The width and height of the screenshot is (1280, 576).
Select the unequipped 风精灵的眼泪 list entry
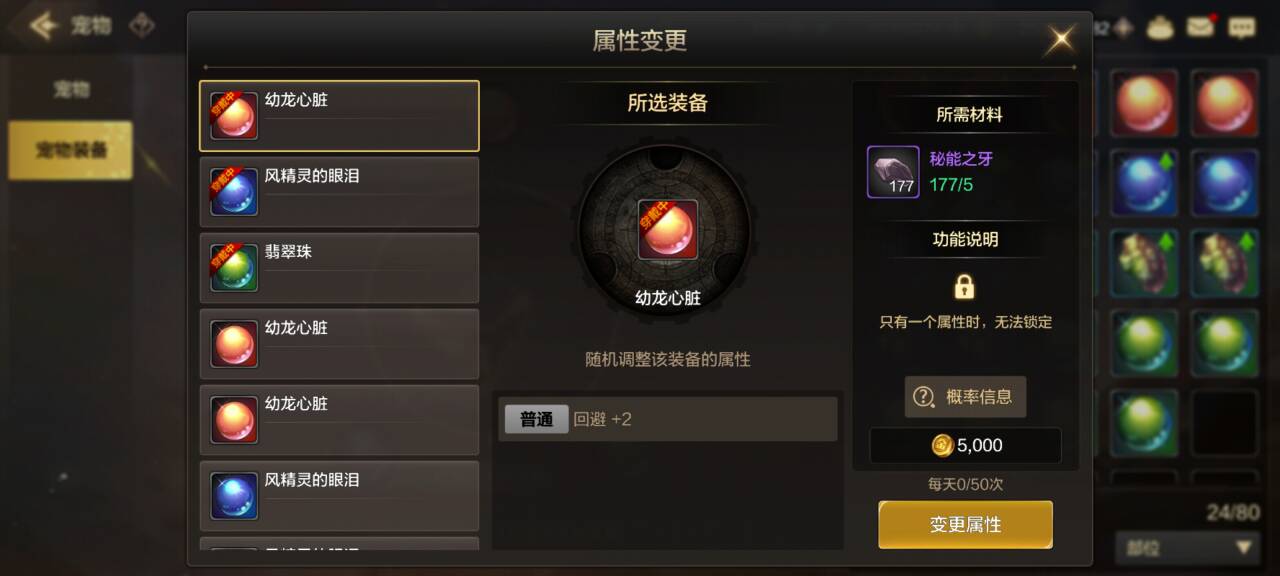339,496
